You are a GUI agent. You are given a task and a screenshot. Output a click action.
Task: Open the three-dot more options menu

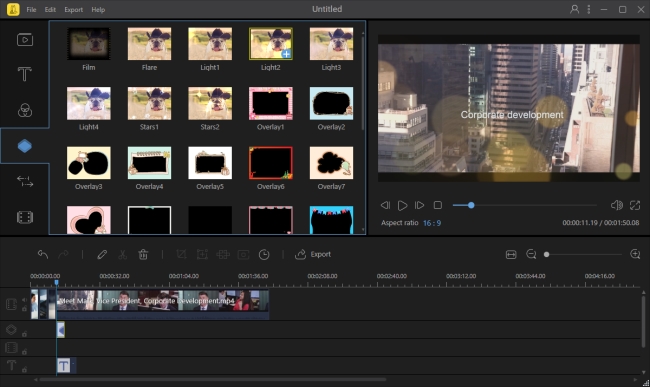tap(589, 9)
